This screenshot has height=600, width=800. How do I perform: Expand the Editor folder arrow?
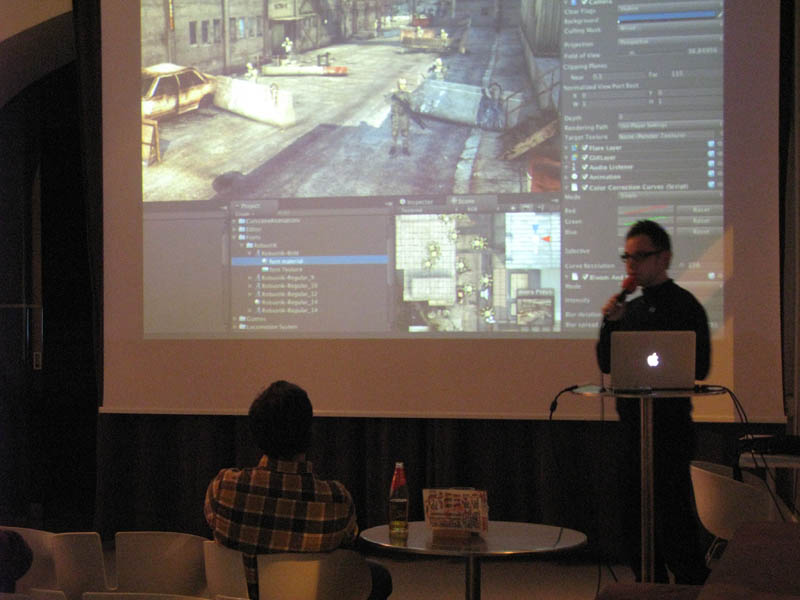(235, 230)
